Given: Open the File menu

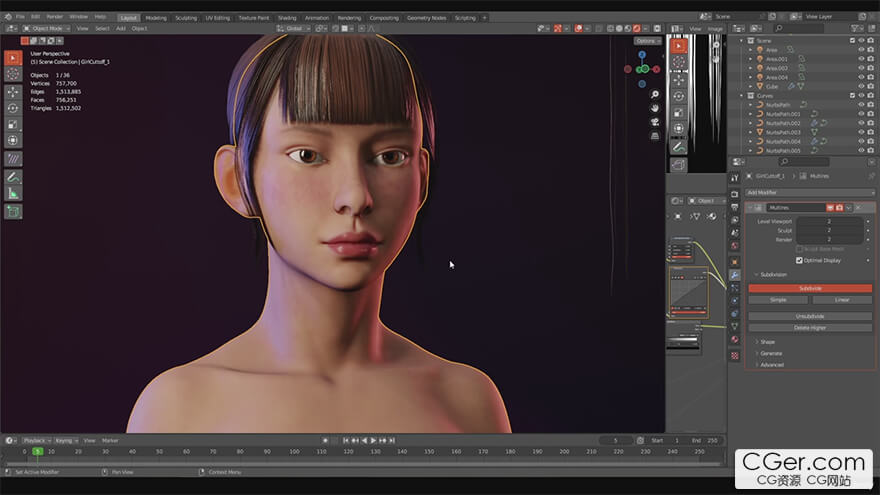Looking at the screenshot, I should click(x=20, y=17).
